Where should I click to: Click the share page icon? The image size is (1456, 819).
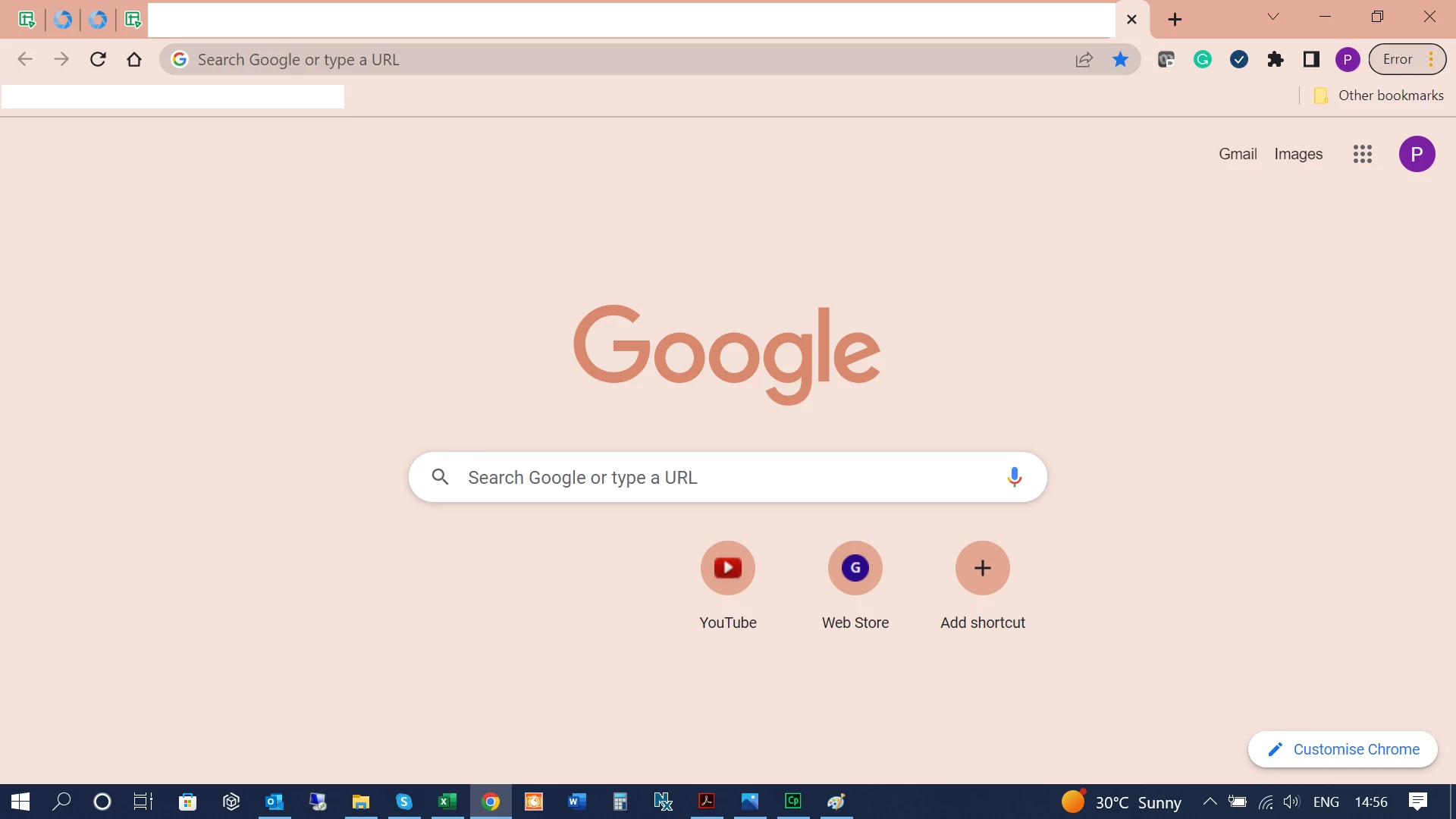coord(1084,59)
